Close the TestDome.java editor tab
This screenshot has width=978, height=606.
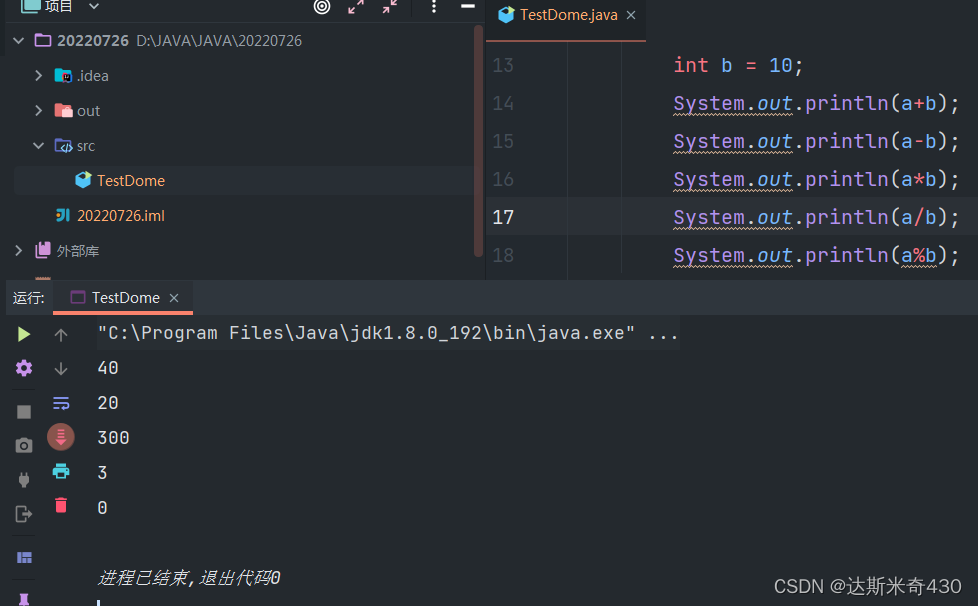631,15
